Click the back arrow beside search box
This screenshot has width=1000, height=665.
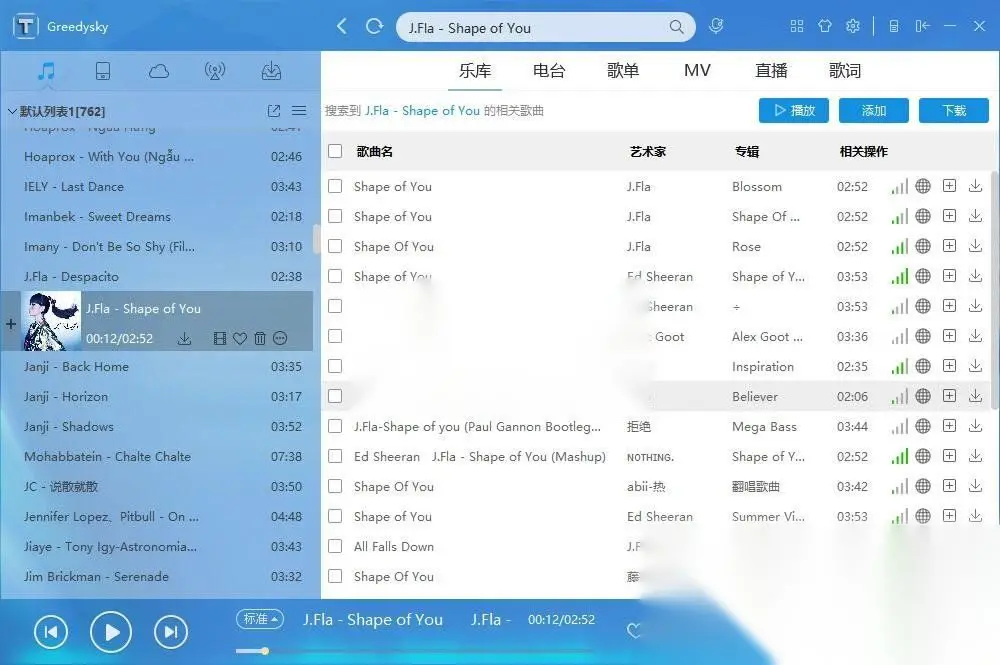pos(342,26)
